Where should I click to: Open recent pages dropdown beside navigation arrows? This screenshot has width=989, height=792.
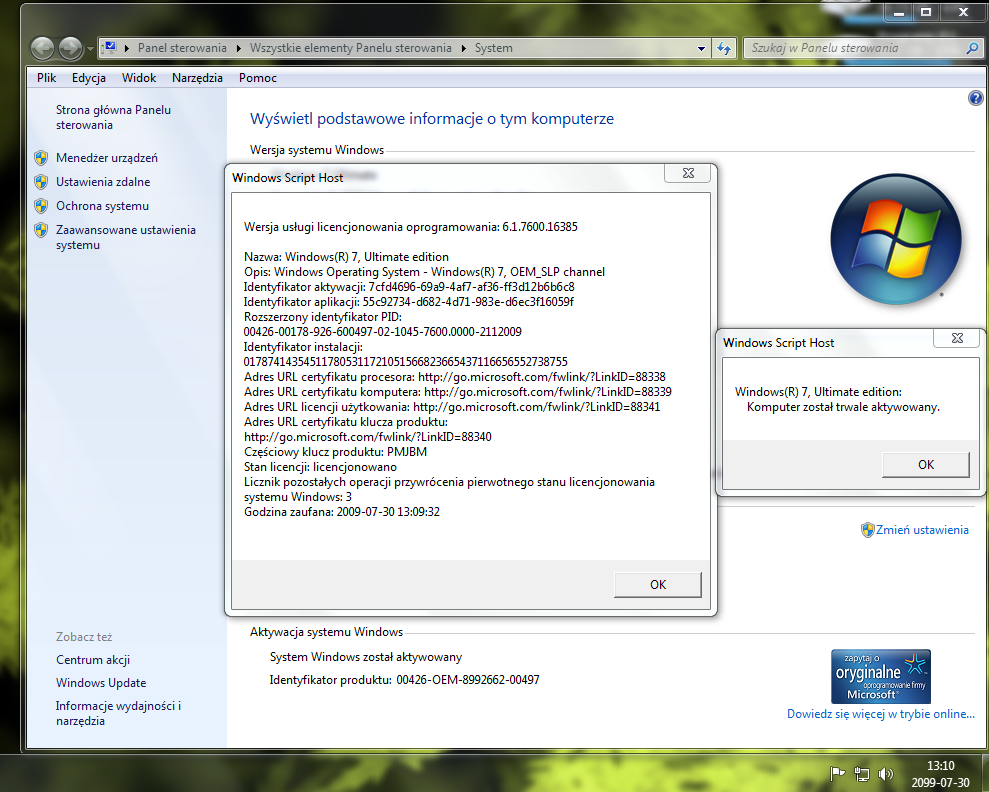tap(90, 49)
